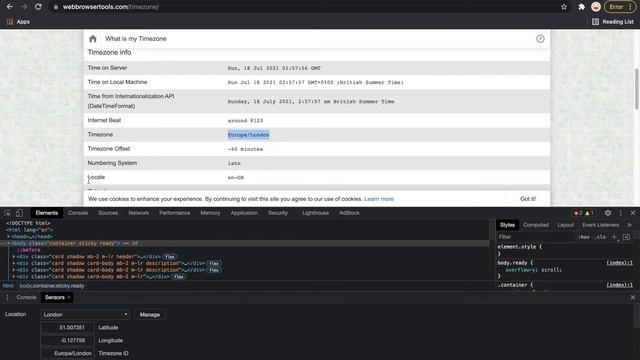Switch to the Layout tab

click(x=565, y=225)
